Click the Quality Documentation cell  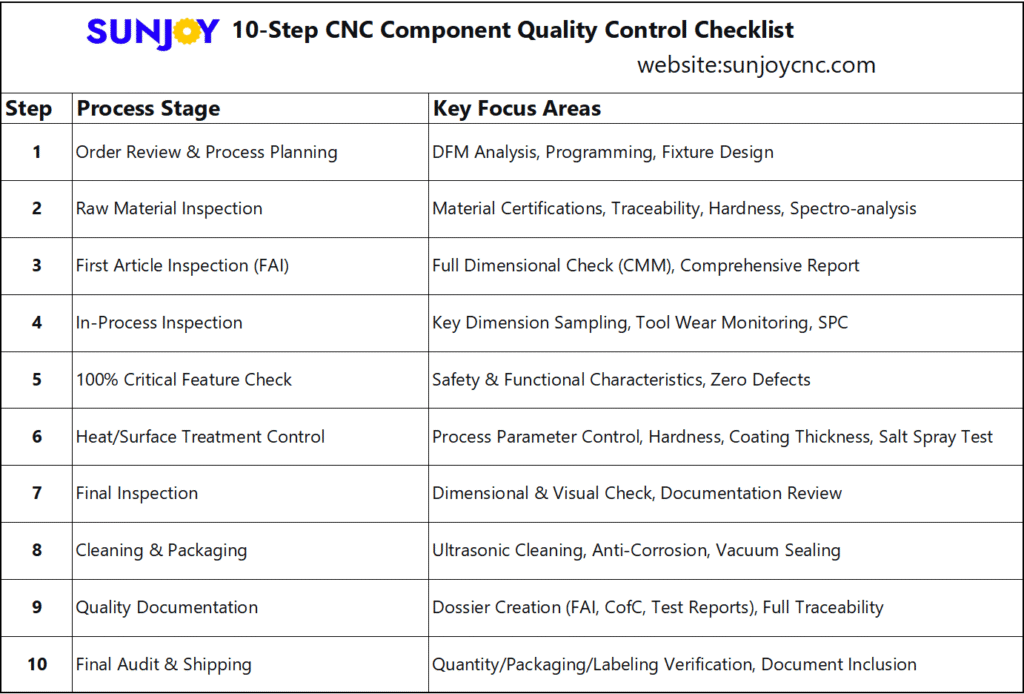click(x=167, y=608)
